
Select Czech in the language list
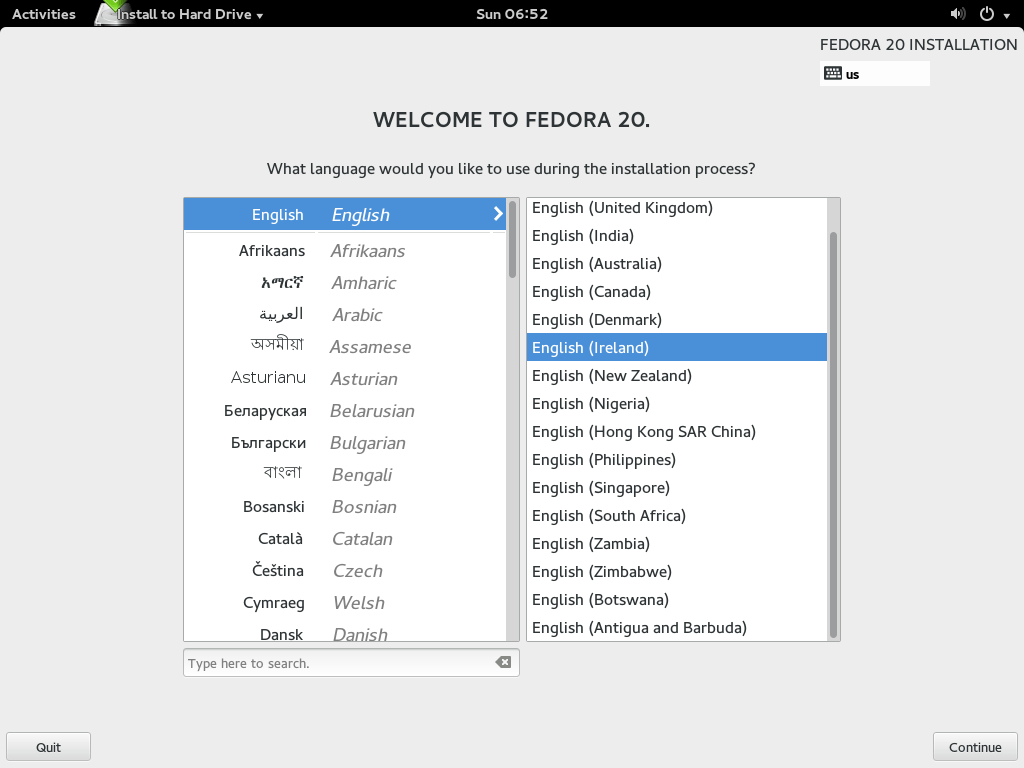pyautogui.click(x=345, y=571)
